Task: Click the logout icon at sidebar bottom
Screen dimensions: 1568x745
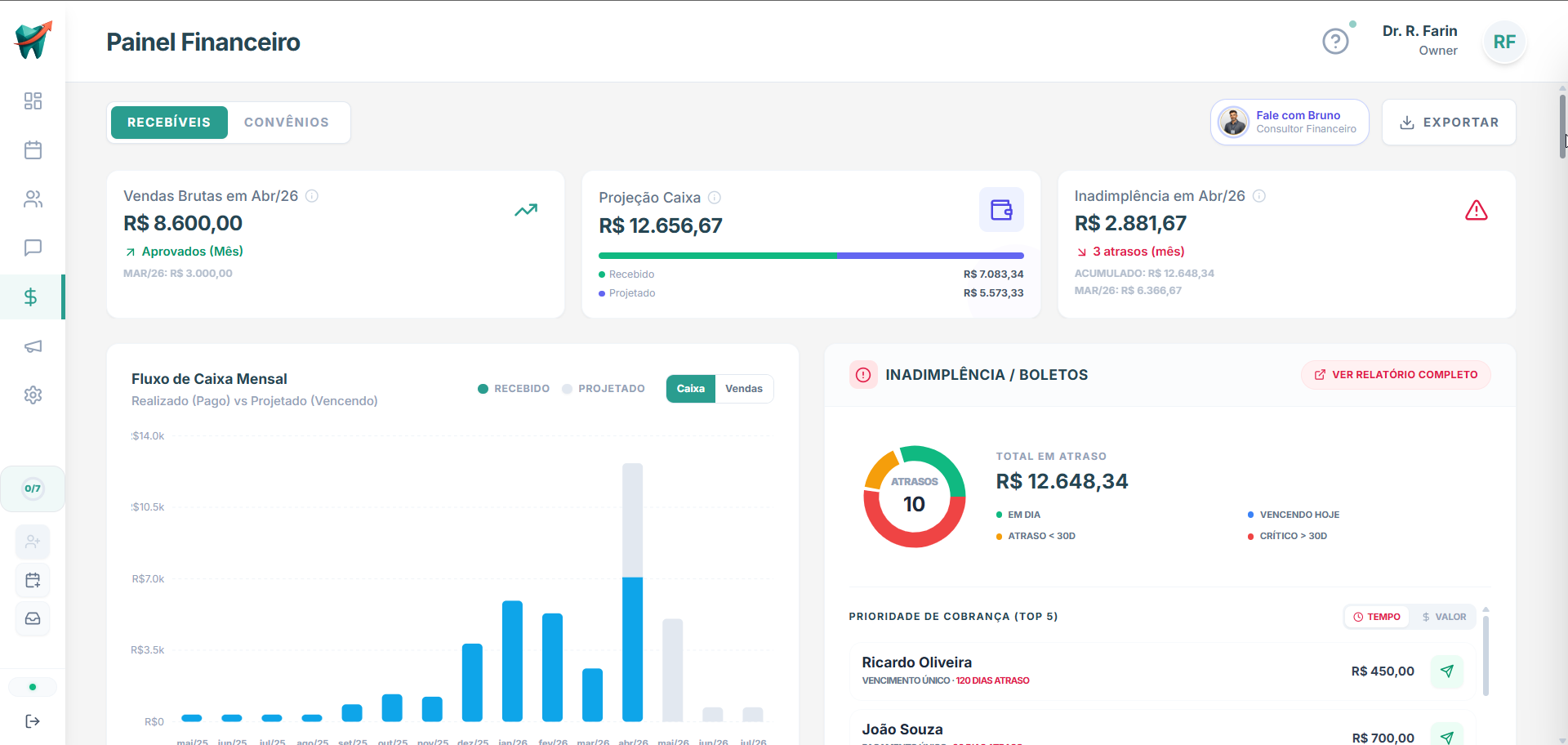Action: pos(33,721)
